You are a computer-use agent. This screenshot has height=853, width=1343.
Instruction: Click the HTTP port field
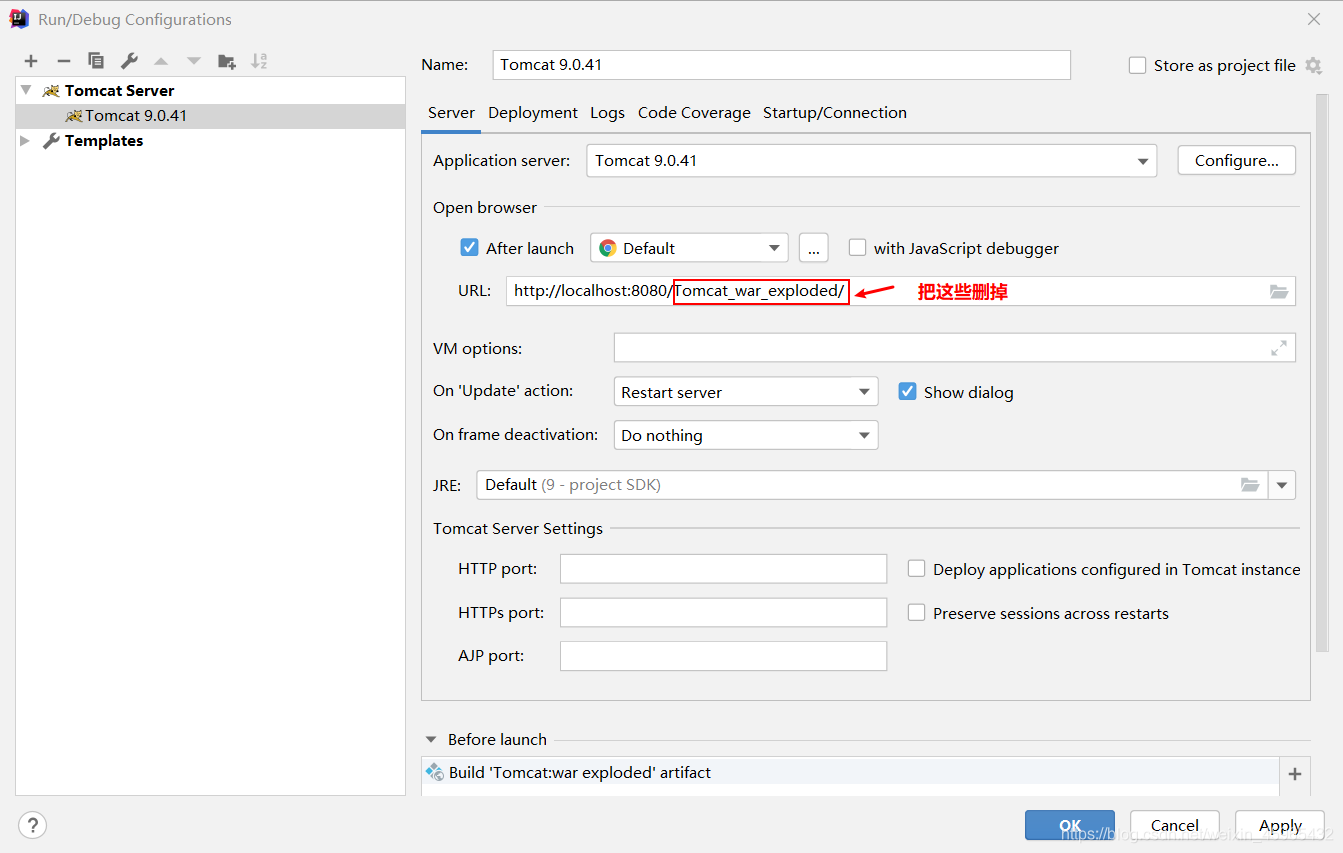tap(724, 569)
